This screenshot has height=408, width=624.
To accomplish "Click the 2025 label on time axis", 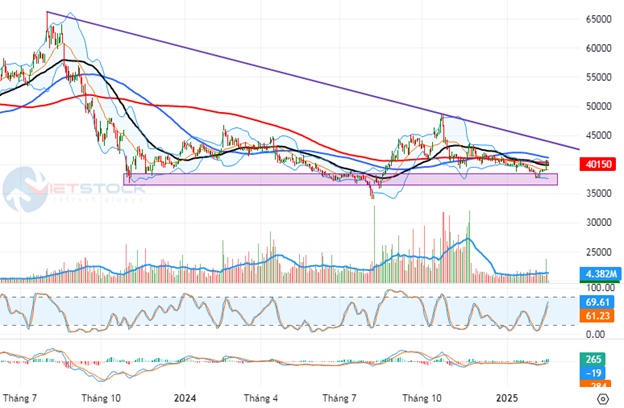I will point(508,396).
